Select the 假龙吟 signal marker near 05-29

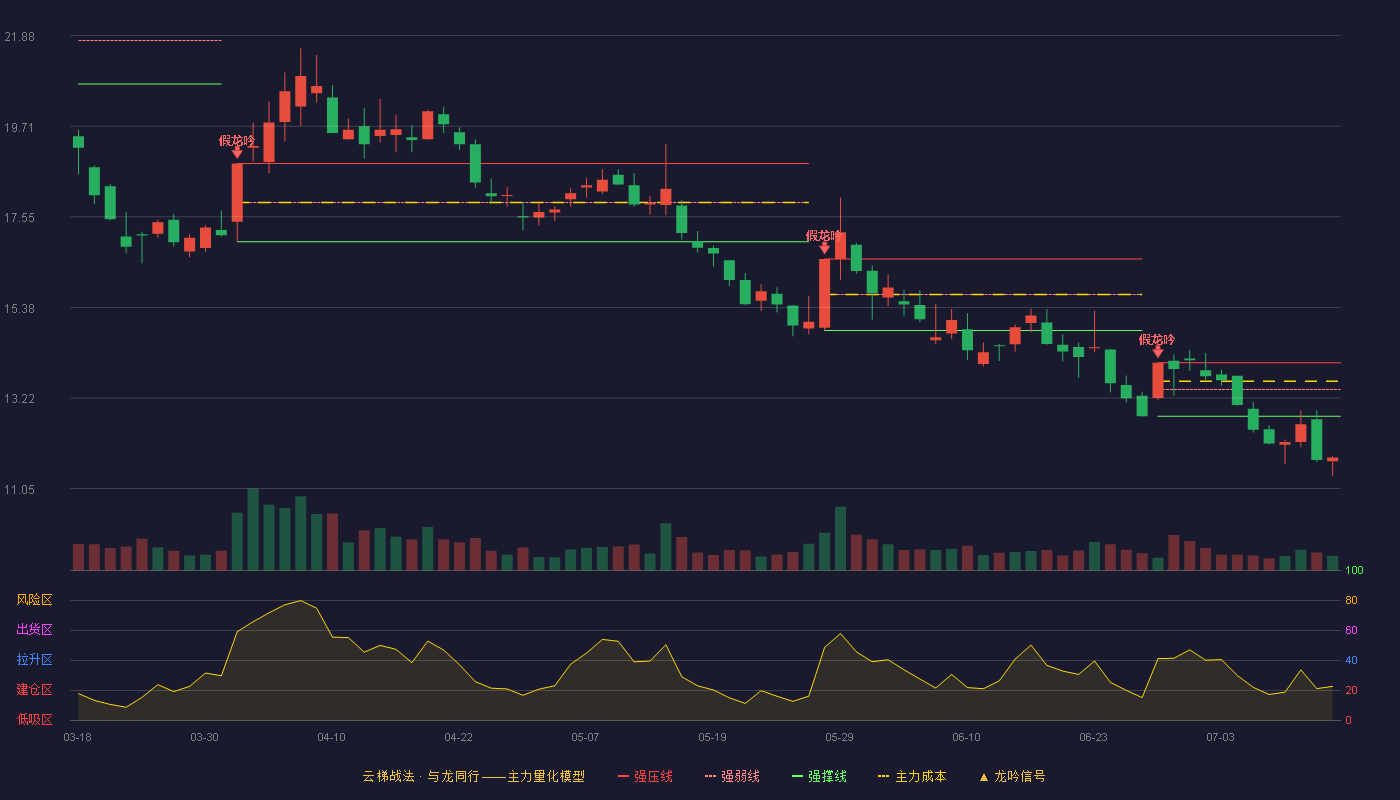pyautogui.click(x=824, y=241)
